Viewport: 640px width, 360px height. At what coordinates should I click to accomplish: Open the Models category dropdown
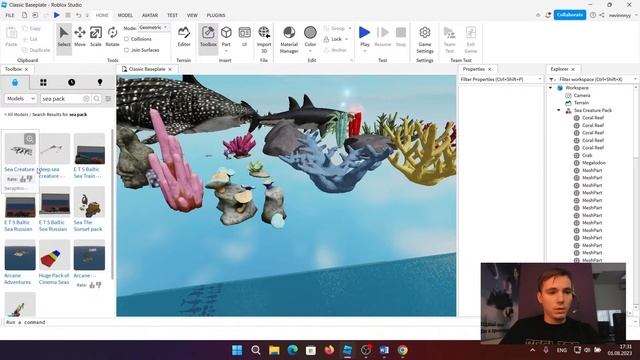21,98
